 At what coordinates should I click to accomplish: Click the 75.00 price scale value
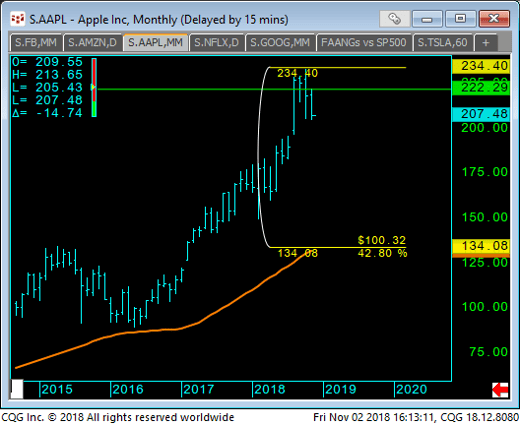tap(489, 352)
